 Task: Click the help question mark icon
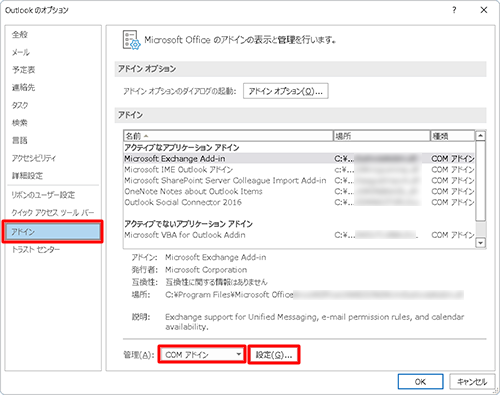pyautogui.click(x=454, y=10)
